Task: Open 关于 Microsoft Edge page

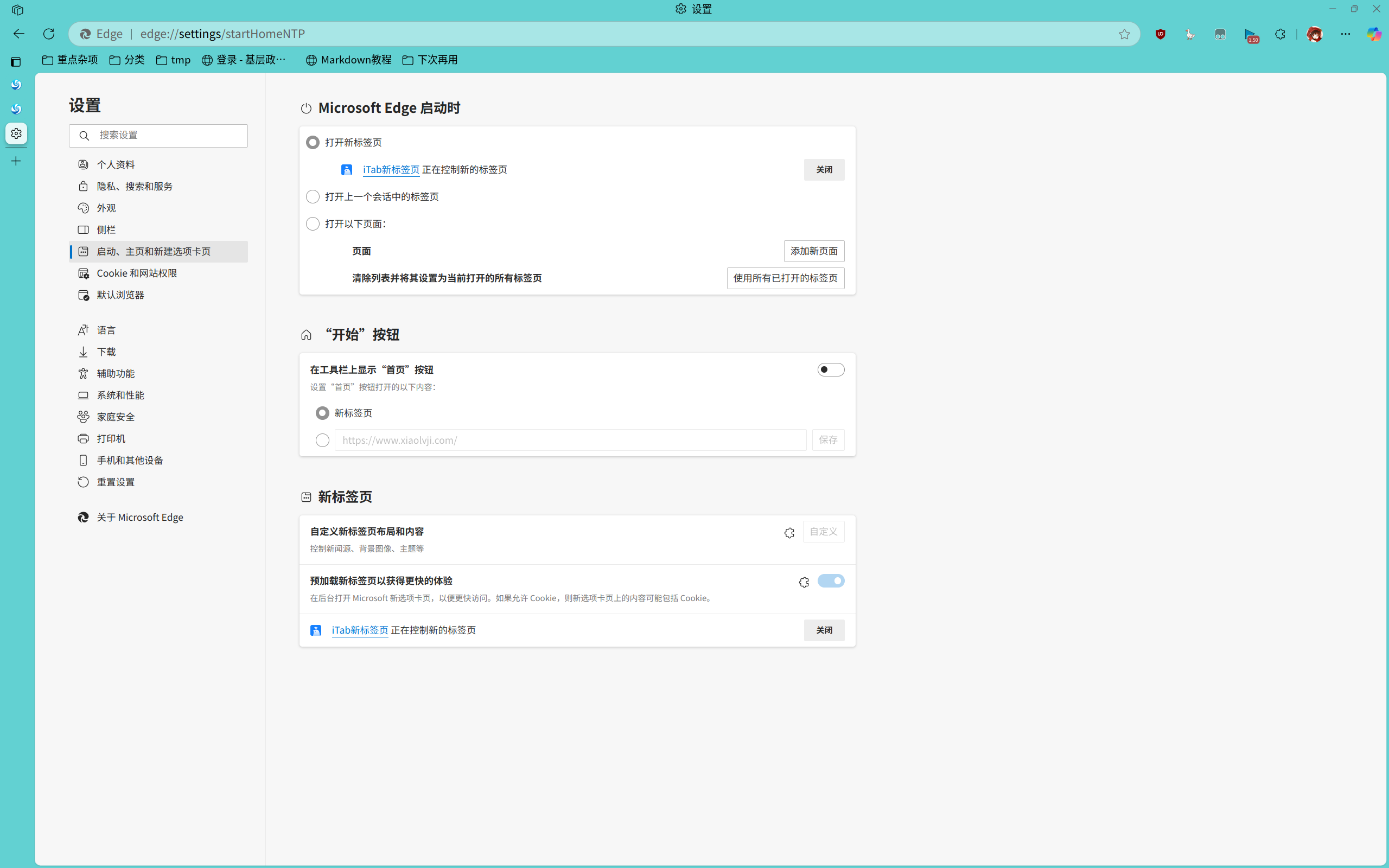Action: tap(158, 517)
